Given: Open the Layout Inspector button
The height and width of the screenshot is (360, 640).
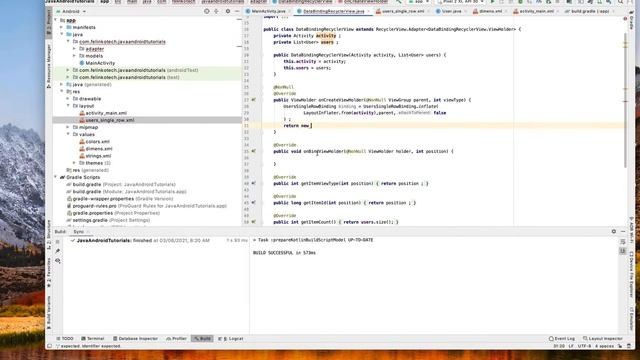Looking at the screenshot, I should (603, 338).
